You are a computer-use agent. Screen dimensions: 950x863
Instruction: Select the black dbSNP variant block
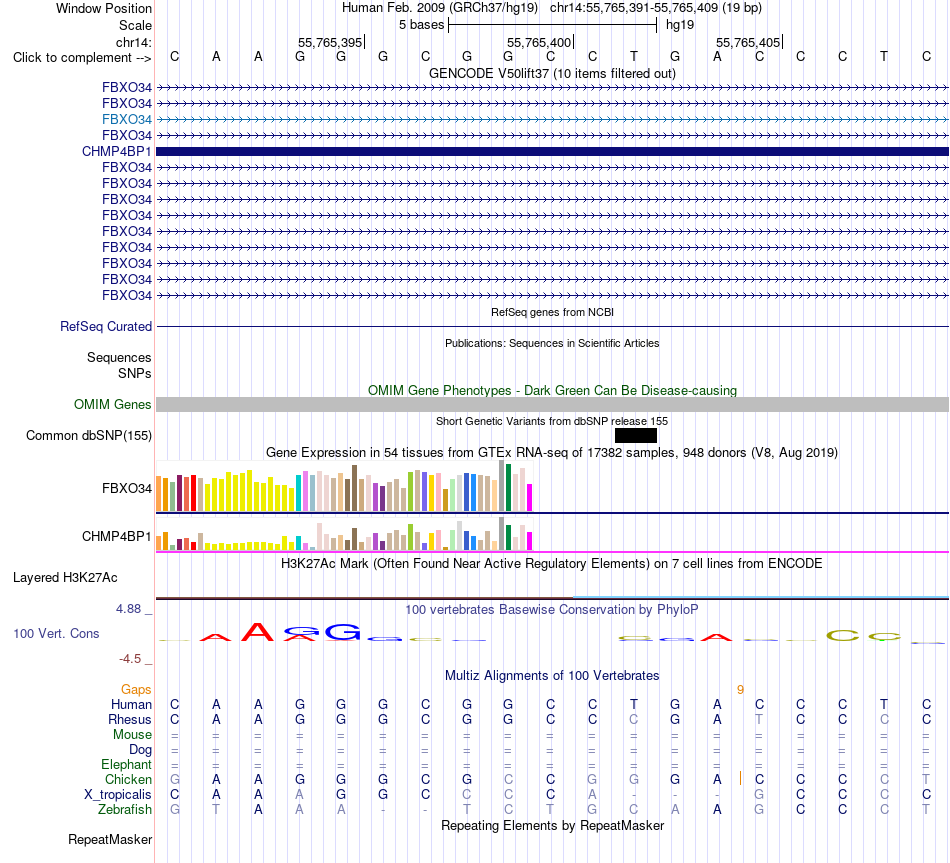coord(636,435)
